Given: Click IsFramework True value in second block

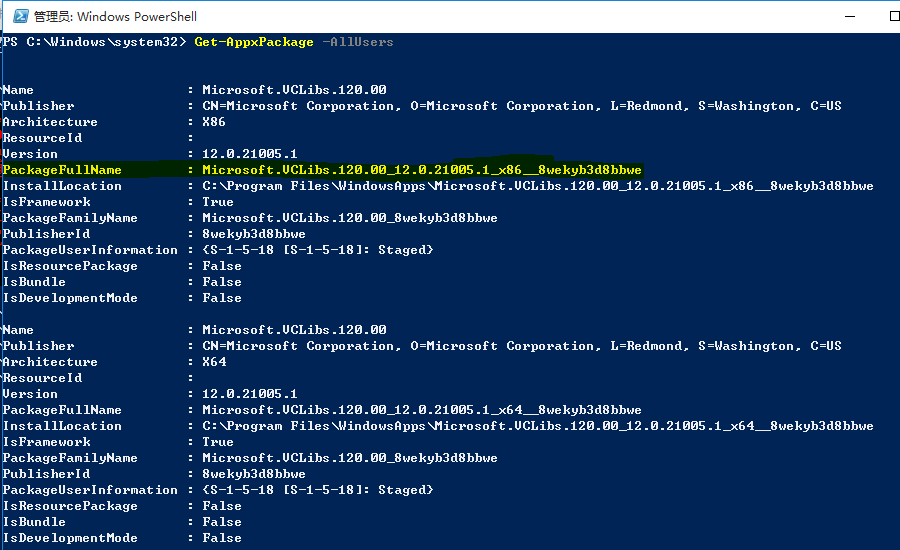Looking at the screenshot, I should click(217, 442).
